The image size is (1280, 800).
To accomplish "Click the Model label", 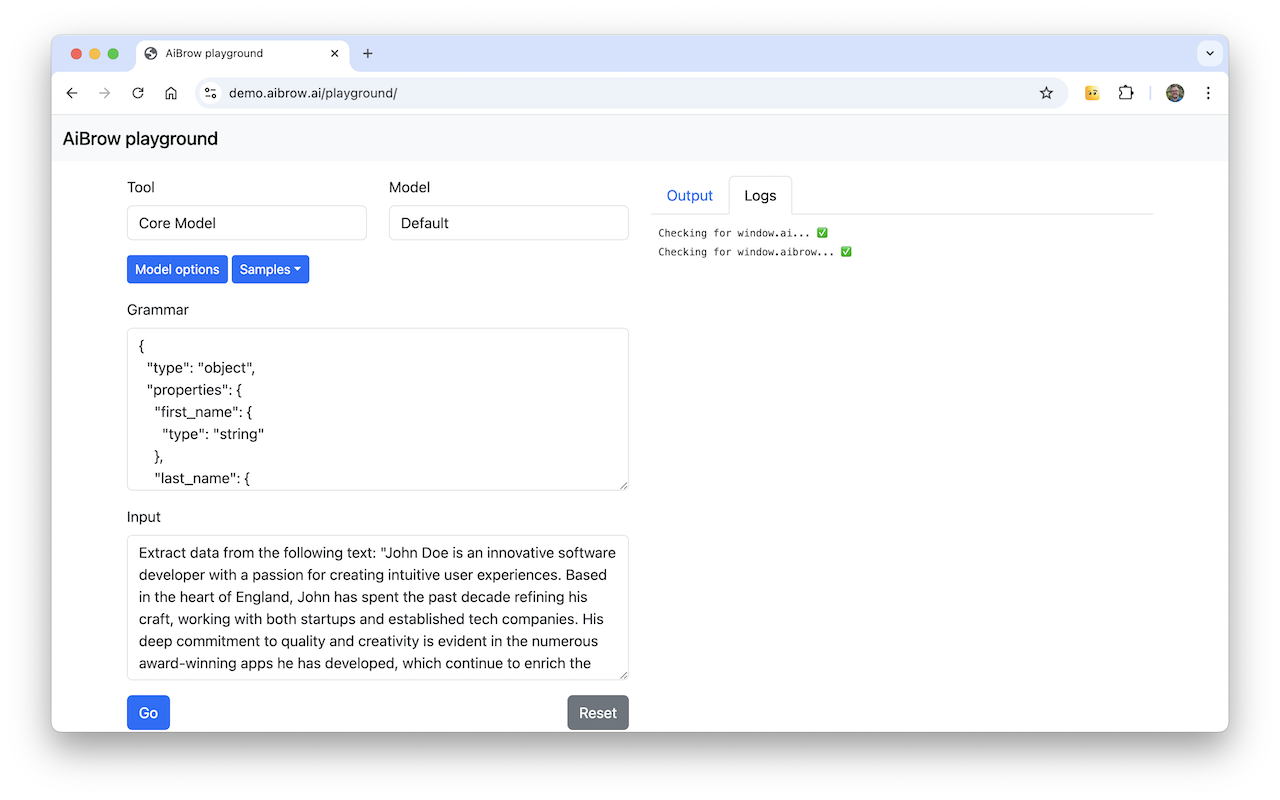I will (x=410, y=187).
